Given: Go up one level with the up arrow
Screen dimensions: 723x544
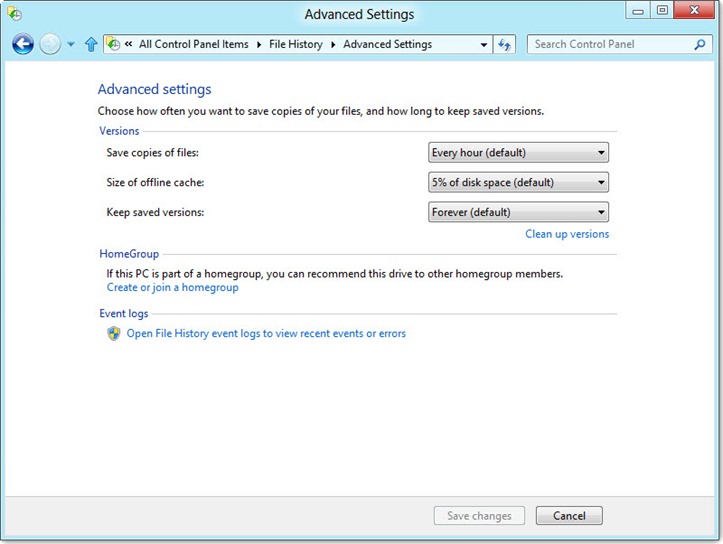Looking at the screenshot, I should (91, 44).
